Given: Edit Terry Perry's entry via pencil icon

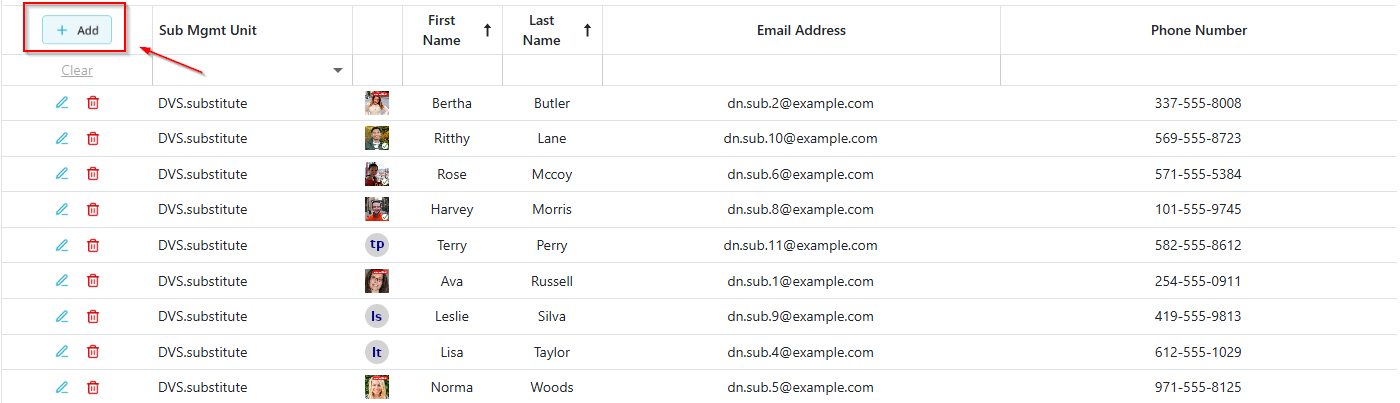Looking at the screenshot, I should 62,245.
